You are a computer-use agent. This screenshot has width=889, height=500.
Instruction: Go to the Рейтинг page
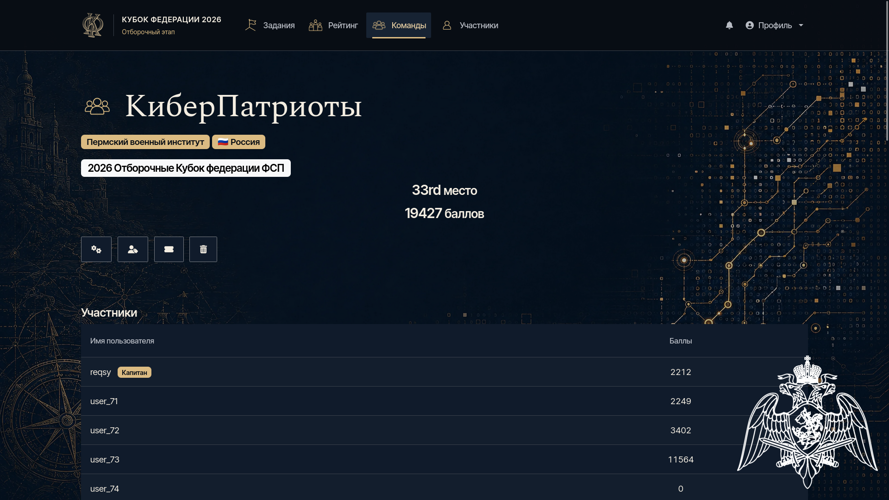pos(333,25)
